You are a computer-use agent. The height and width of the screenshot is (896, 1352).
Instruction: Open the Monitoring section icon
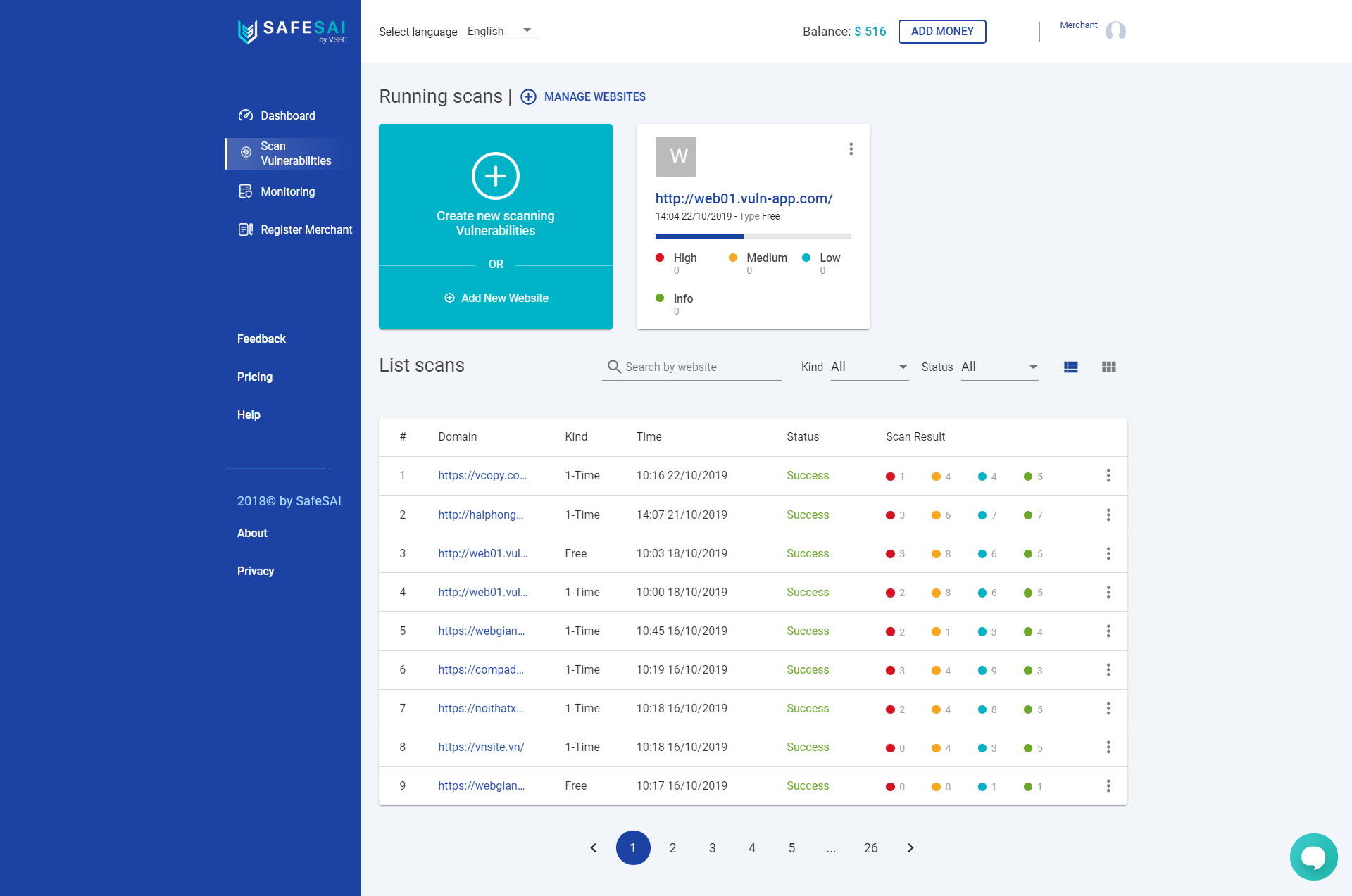tap(245, 191)
